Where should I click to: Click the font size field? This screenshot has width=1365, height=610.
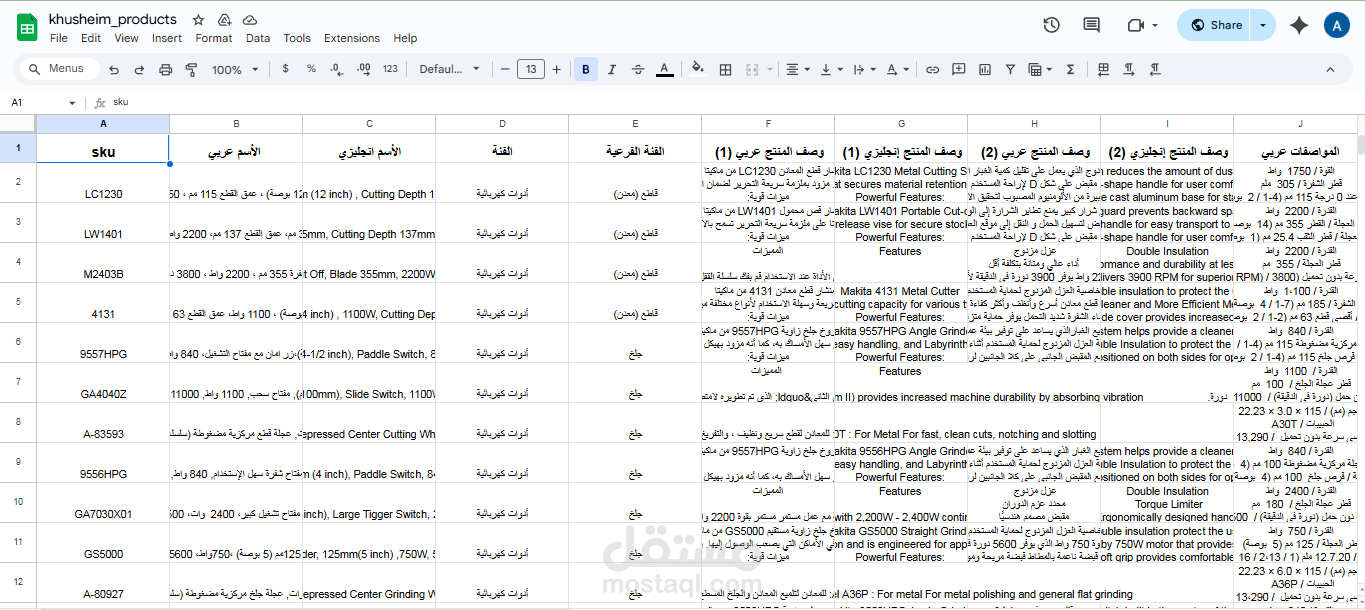click(x=530, y=69)
